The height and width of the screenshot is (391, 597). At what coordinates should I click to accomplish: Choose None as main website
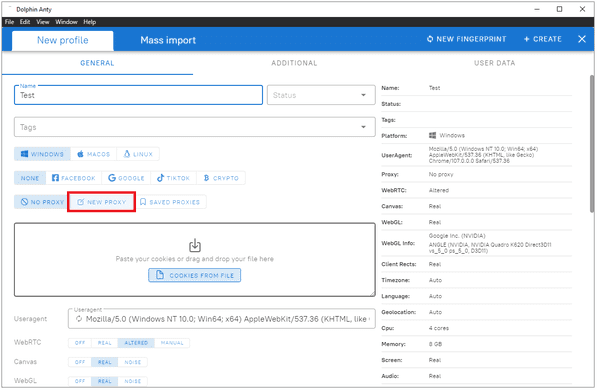[30, 178]
